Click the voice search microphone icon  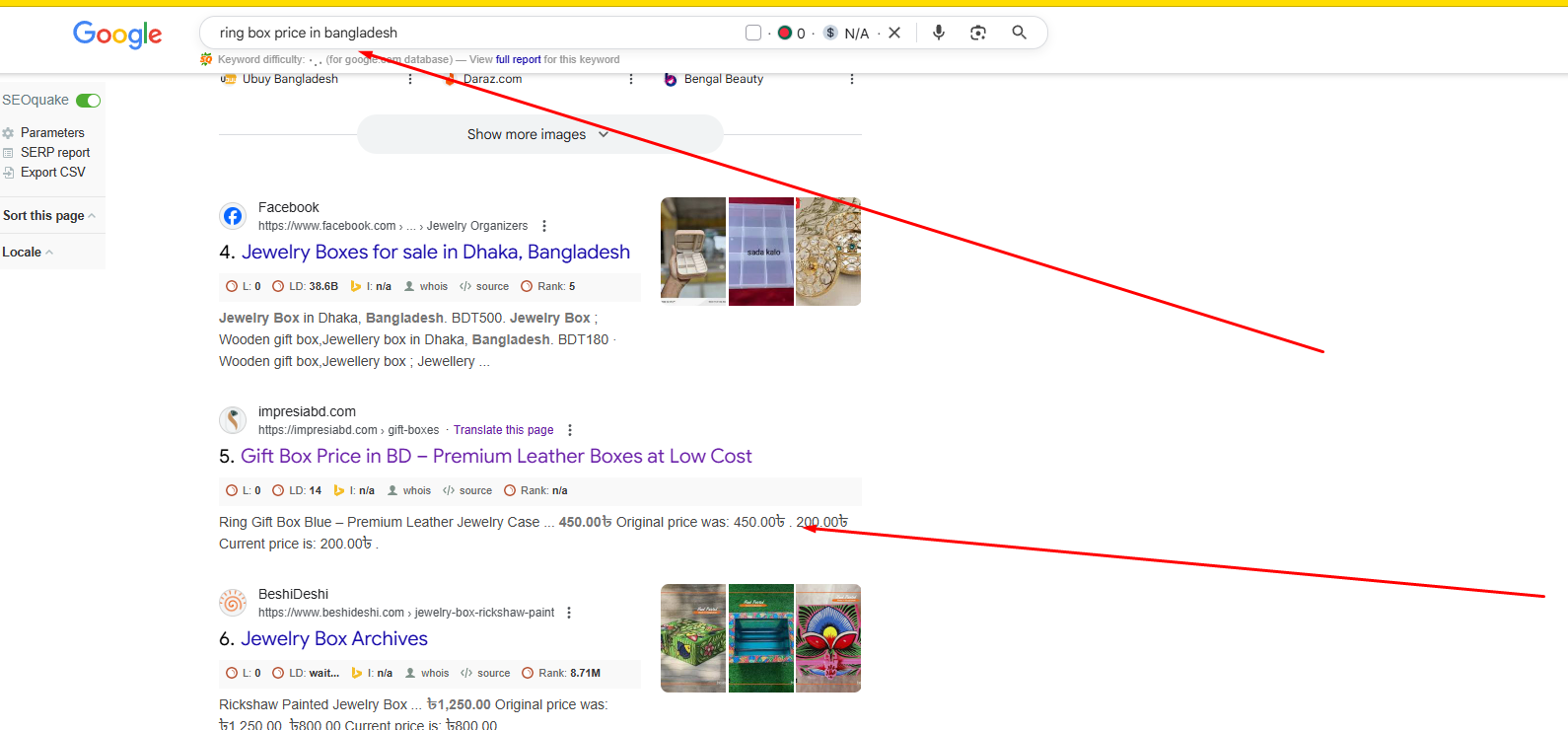click(938, 33)
